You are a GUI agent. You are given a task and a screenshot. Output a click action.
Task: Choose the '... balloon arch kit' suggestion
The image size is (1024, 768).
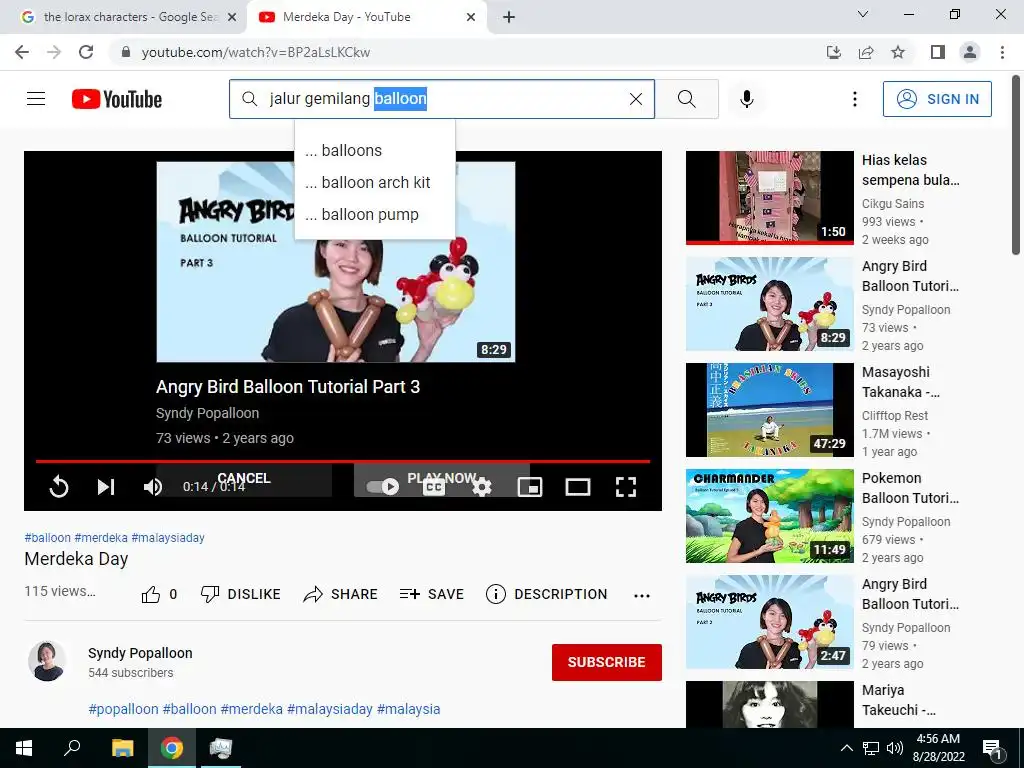375,182
